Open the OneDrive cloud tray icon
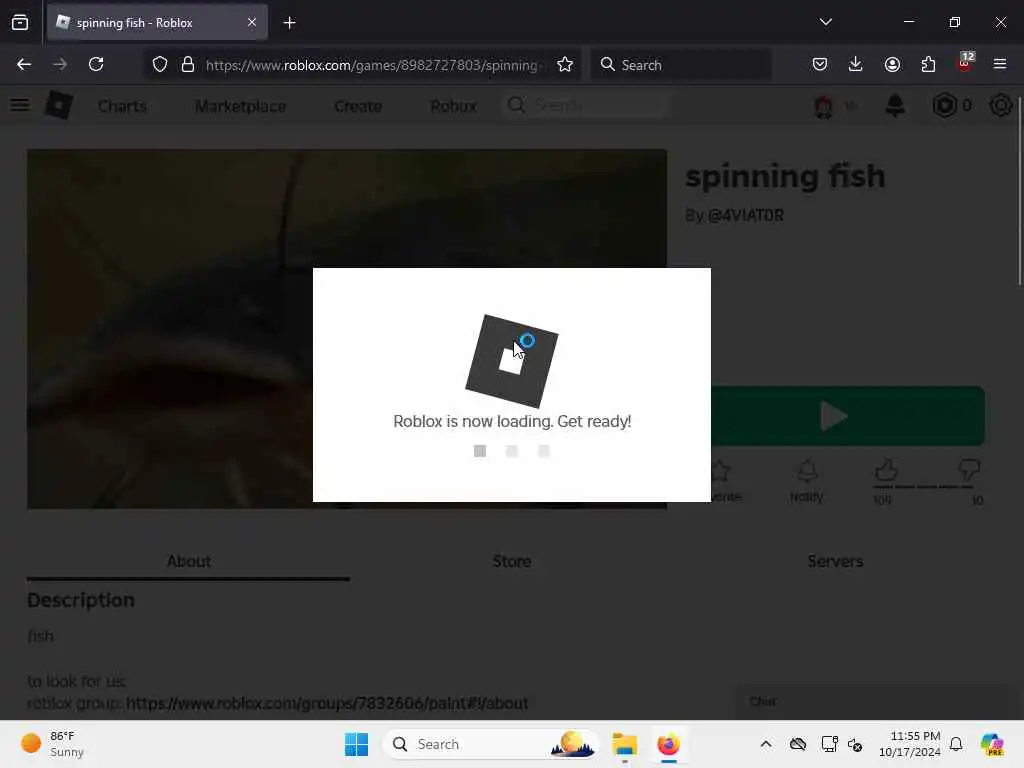 coord(797,744)
